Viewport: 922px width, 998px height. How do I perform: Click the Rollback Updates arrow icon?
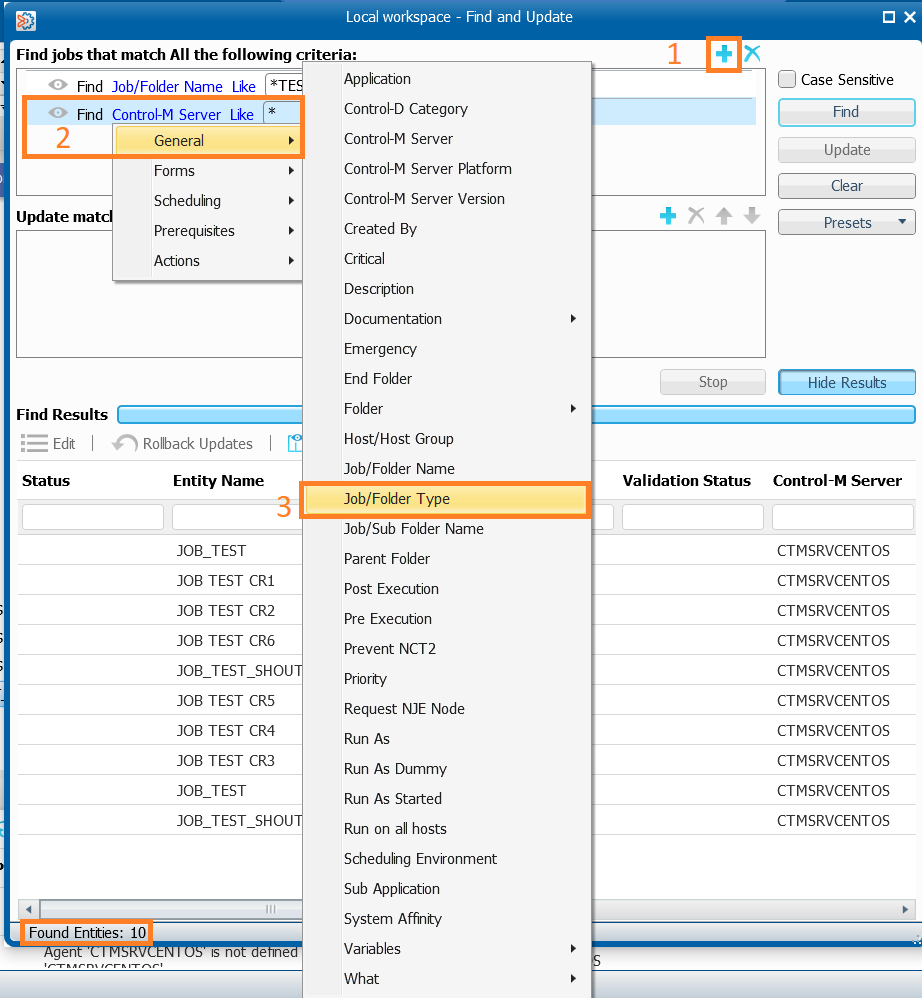click(125, 443)
